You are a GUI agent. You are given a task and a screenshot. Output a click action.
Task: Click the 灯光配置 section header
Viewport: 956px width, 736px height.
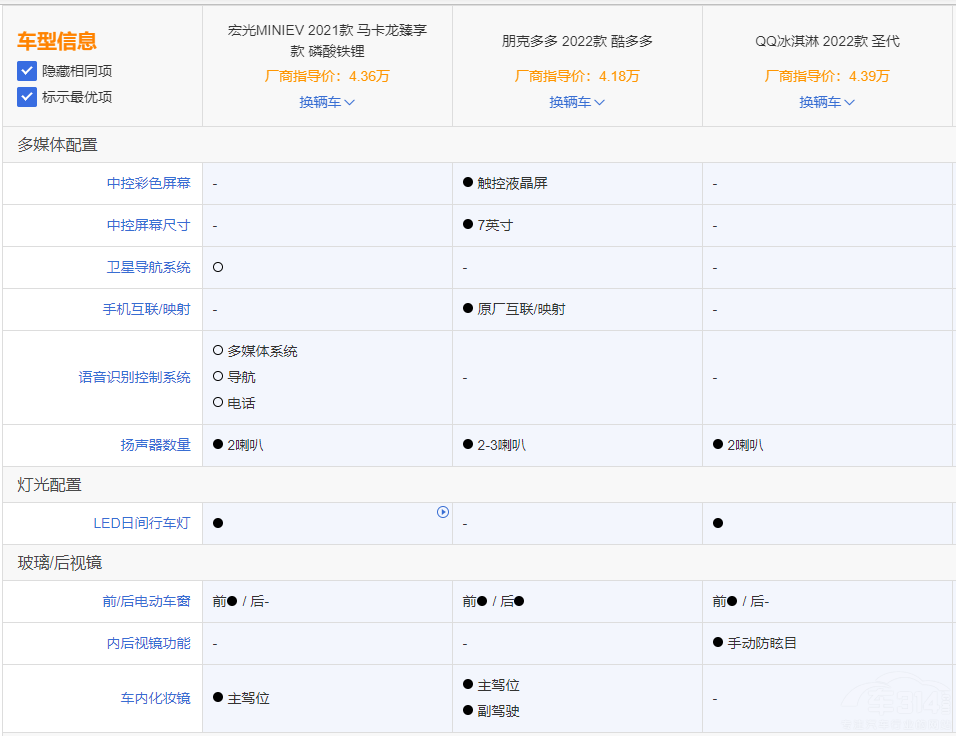[49, 485]
